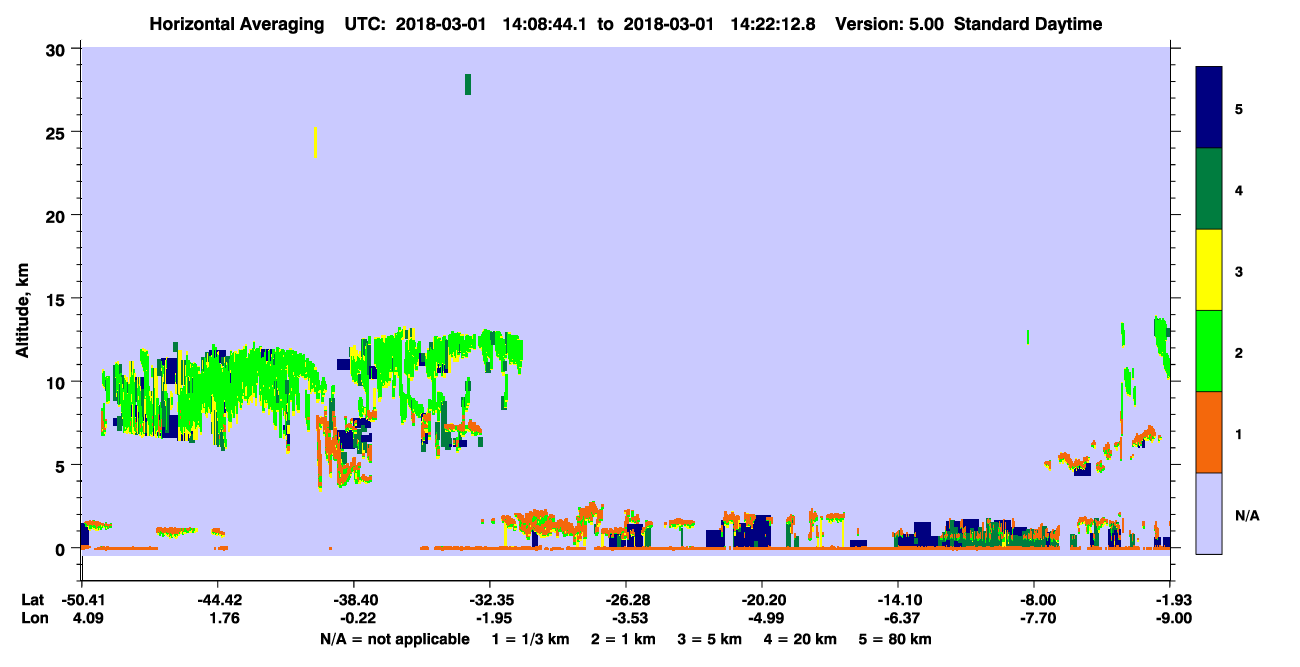
Task: Click latitude value -38.40
Action: (353, 600)
